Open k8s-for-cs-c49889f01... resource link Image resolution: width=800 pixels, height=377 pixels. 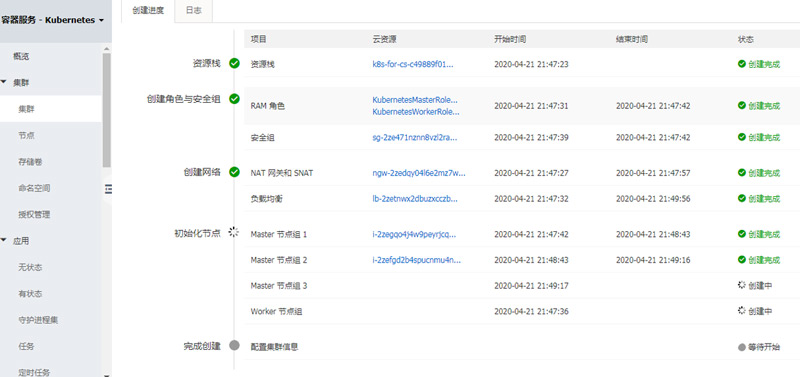[x=413, y=64]
